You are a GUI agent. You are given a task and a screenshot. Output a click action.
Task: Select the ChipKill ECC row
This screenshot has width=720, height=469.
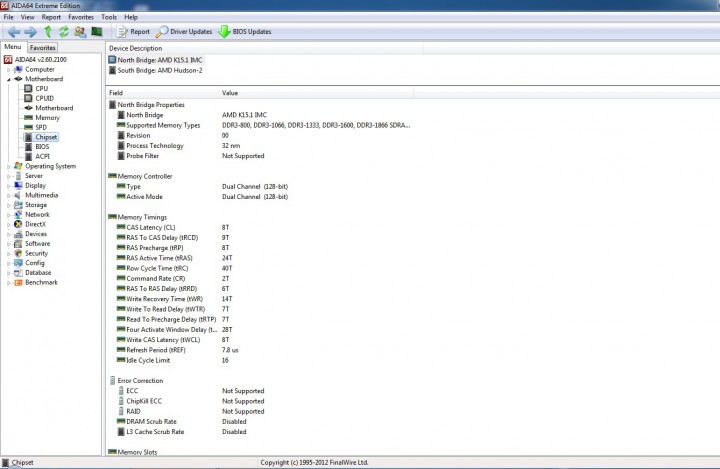[x=191, y=401]
